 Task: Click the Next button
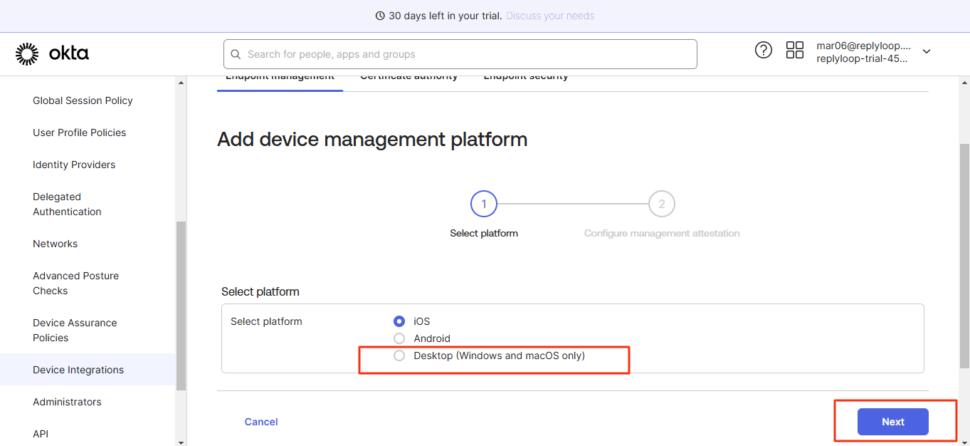893,422
